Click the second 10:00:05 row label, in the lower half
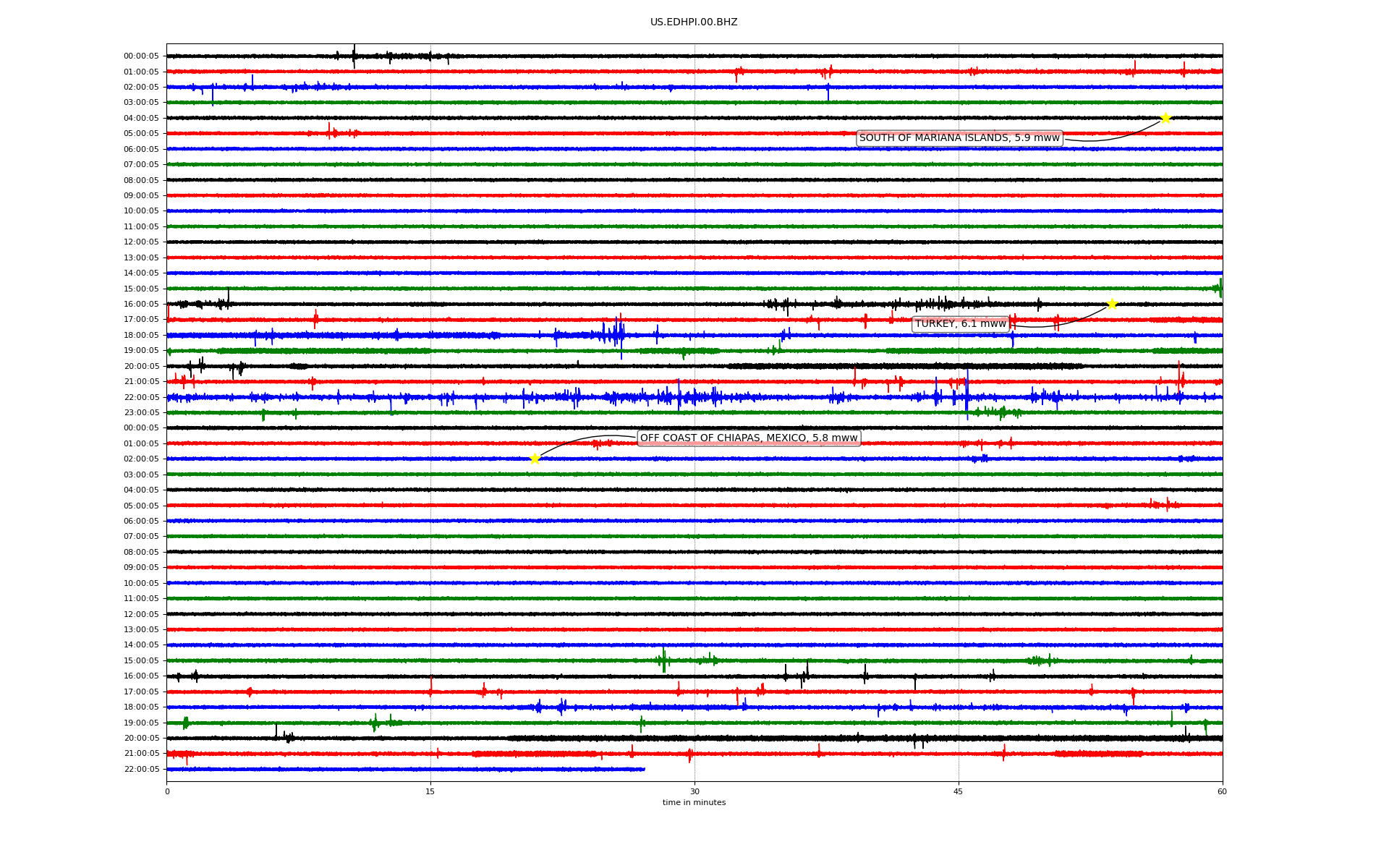 click(x=141, y=584)
